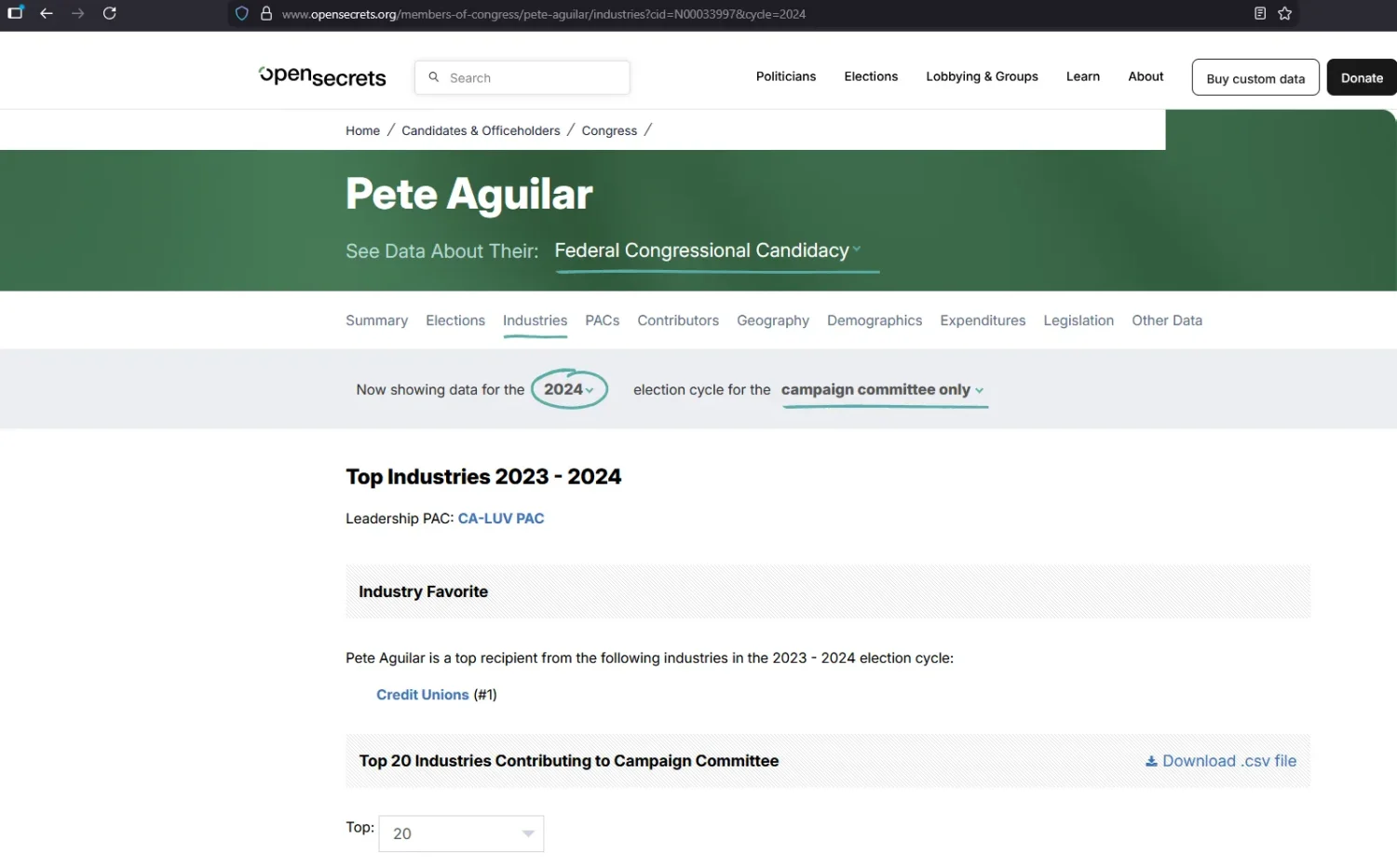Open the CA-LUV PAC link
The image size is (1397, 868).
pyautogui.click(x=501, y=519)
